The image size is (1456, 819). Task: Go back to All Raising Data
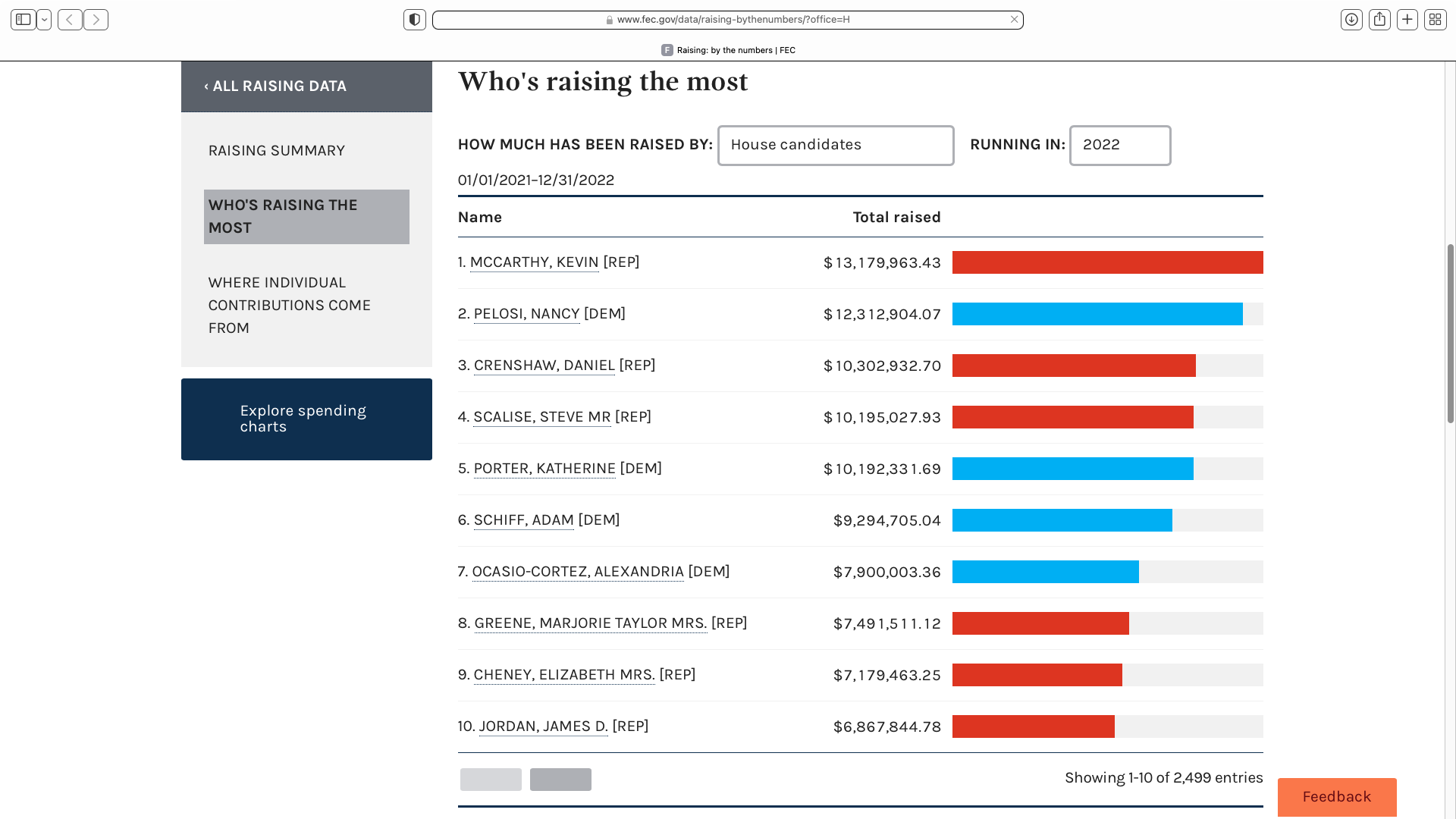pyautogui.click(x=275, y=86)
